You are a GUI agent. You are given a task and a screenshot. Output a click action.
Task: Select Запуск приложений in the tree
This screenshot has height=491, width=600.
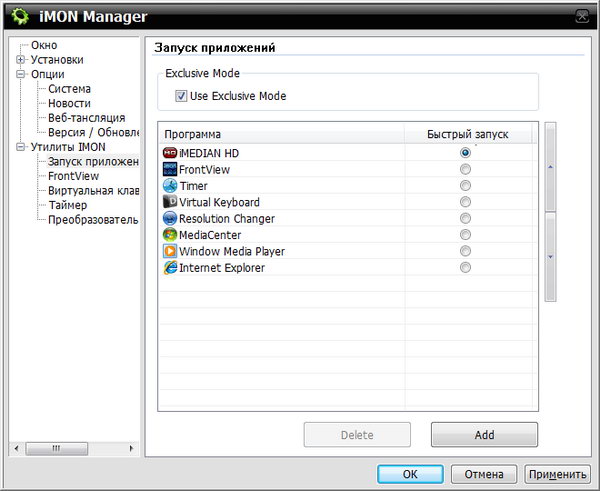click(93, 161)
